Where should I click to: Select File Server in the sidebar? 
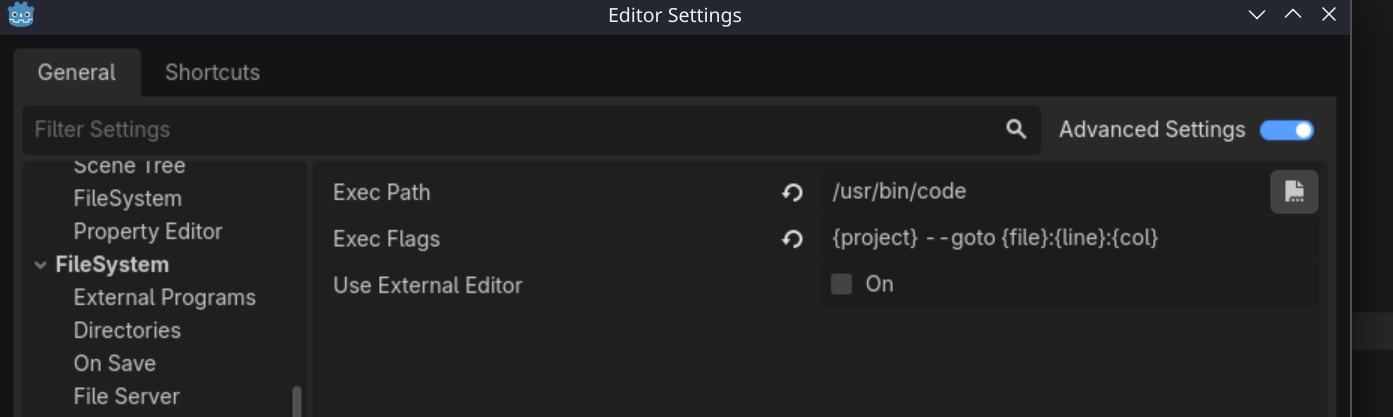coord(127,396)
